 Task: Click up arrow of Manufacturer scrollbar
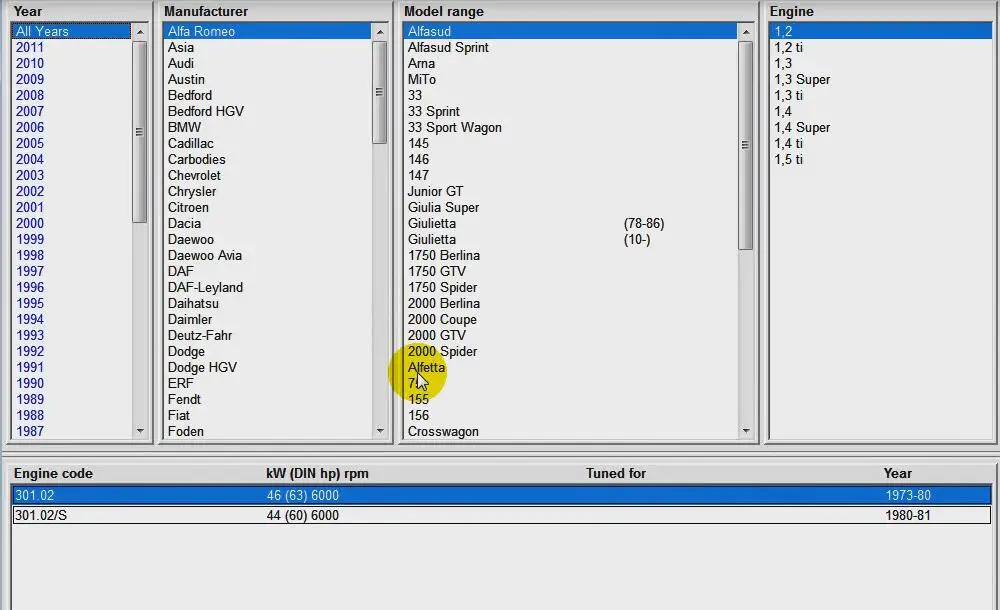coord(380,31)
